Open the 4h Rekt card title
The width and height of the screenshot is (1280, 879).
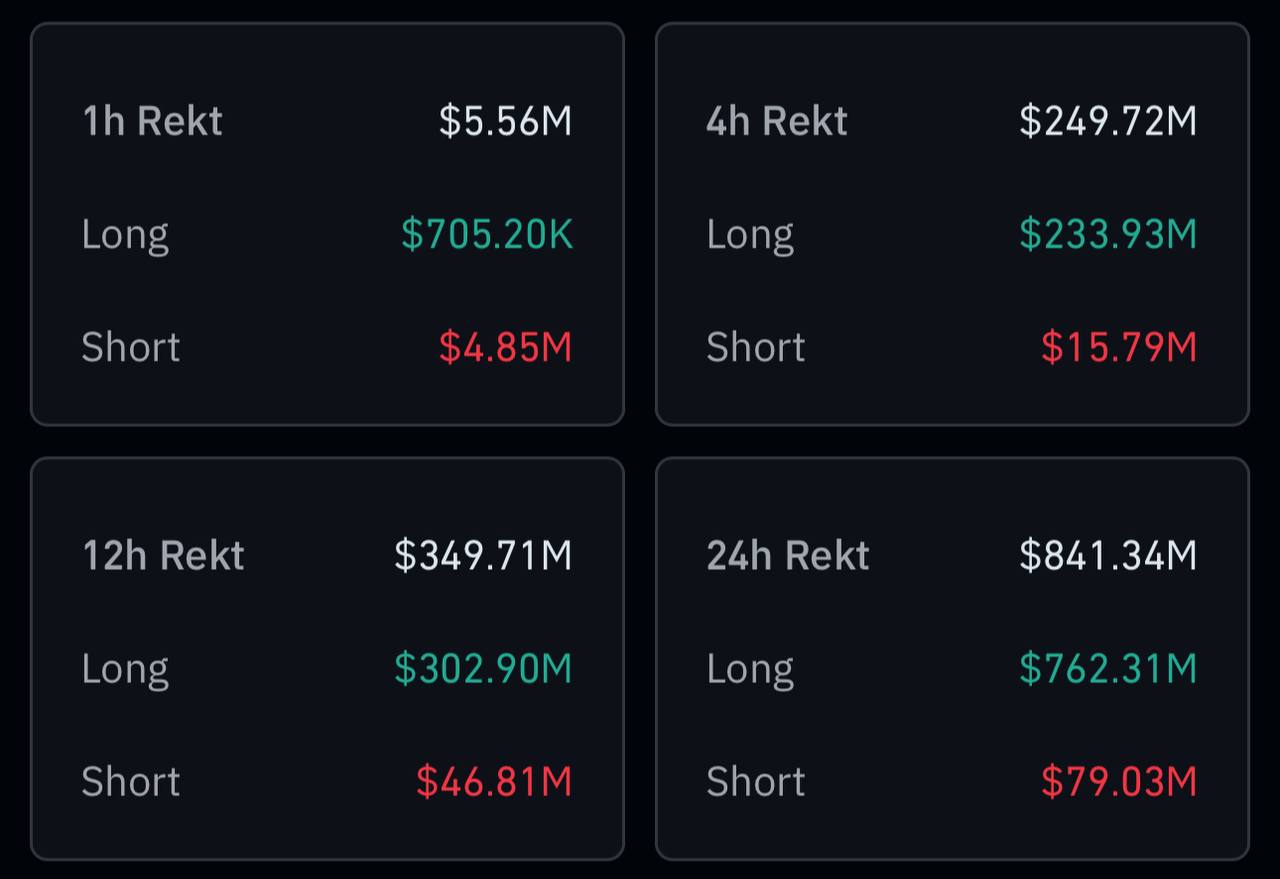pos(776,121)
